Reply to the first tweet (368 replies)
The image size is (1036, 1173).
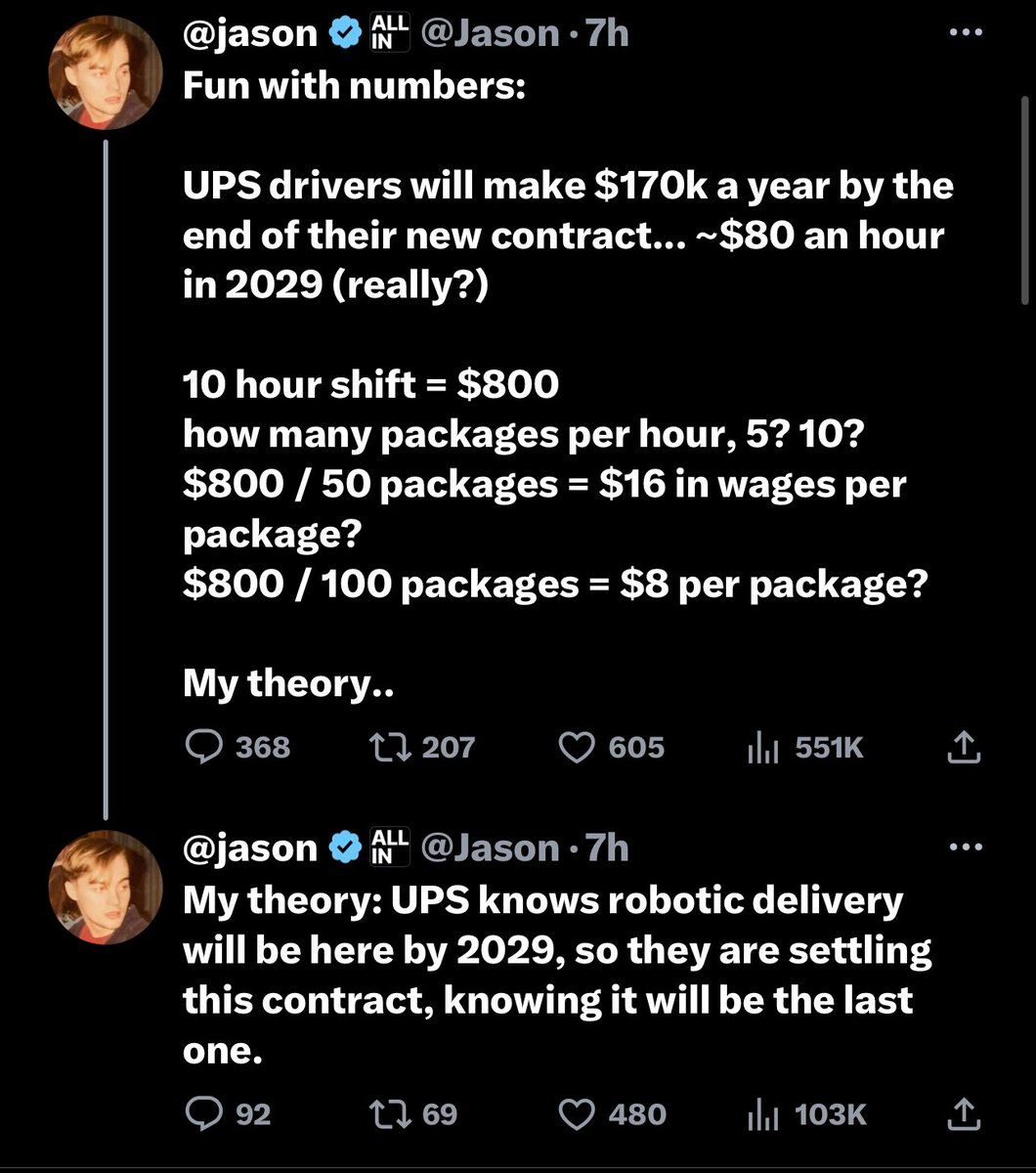(x=202, y=748)
